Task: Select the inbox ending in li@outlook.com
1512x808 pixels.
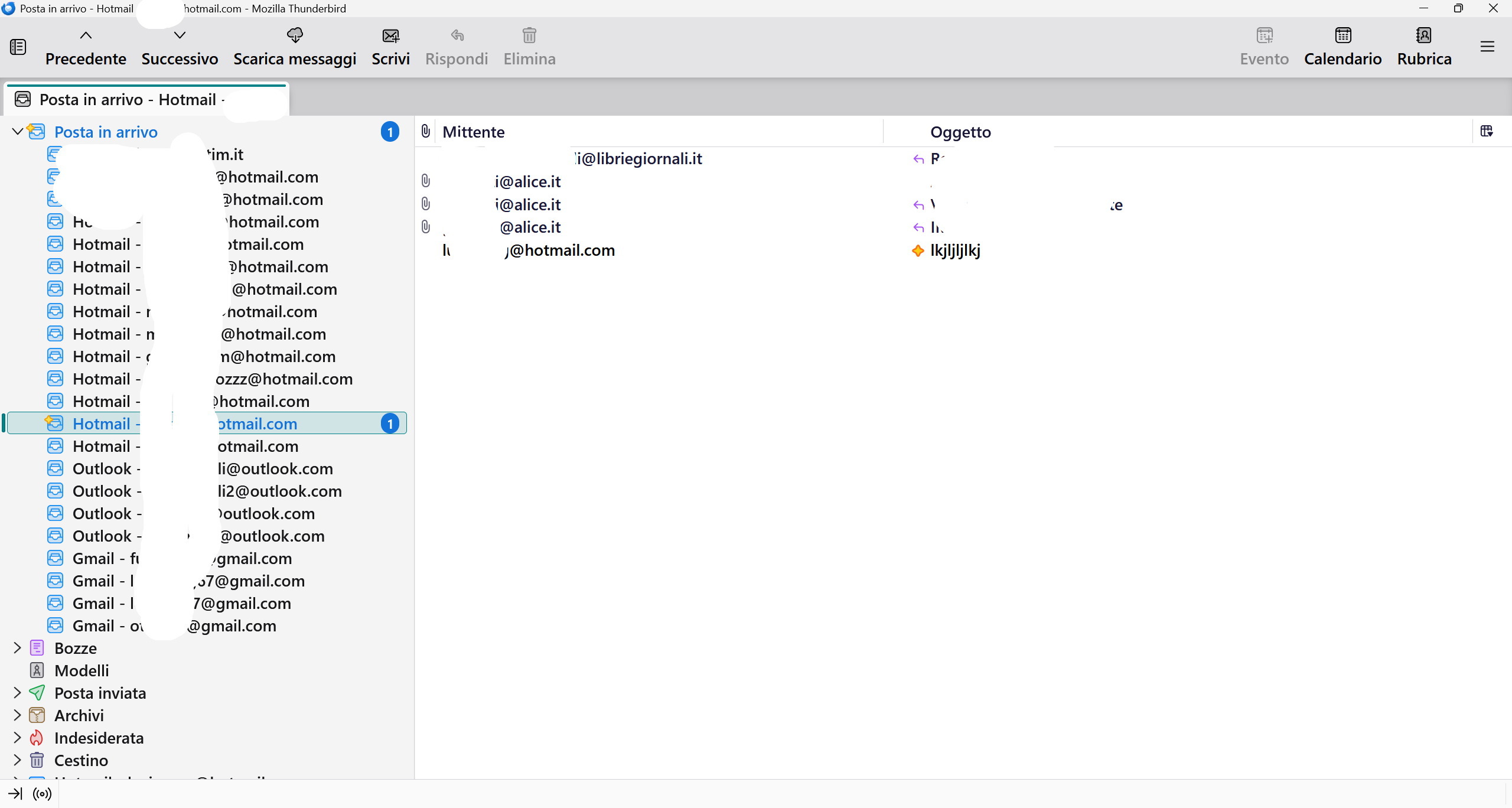Action: (x=207, y=469)
